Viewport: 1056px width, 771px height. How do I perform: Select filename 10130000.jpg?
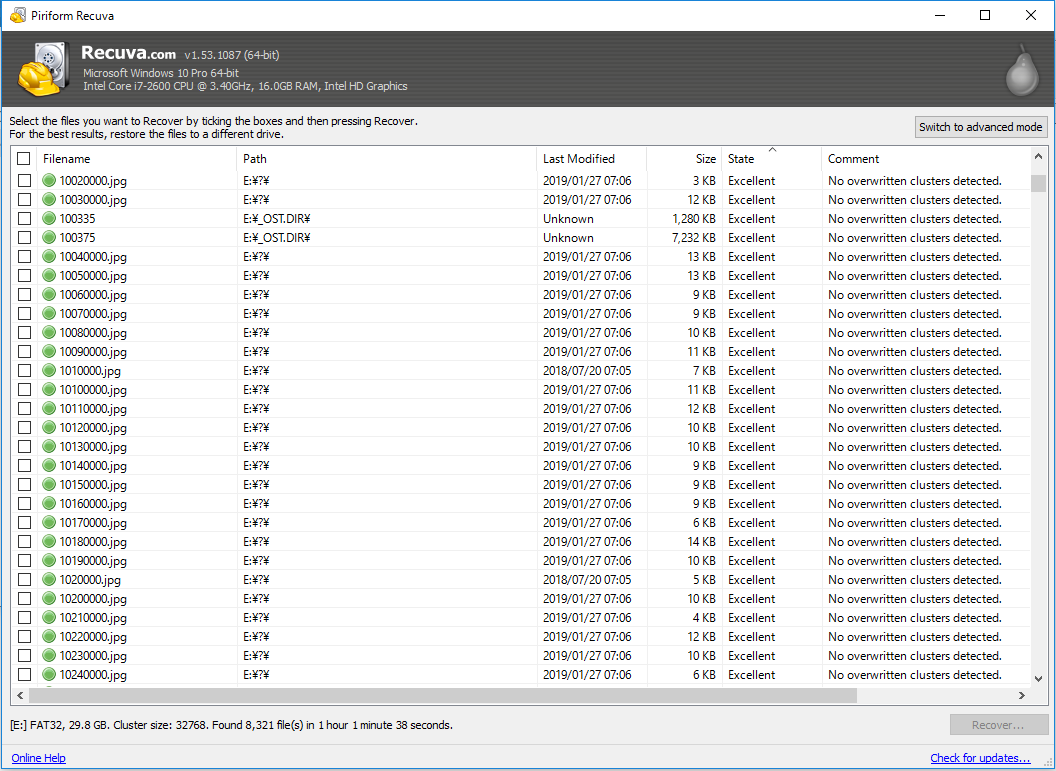pyautogui.click(x=93, y=446)
